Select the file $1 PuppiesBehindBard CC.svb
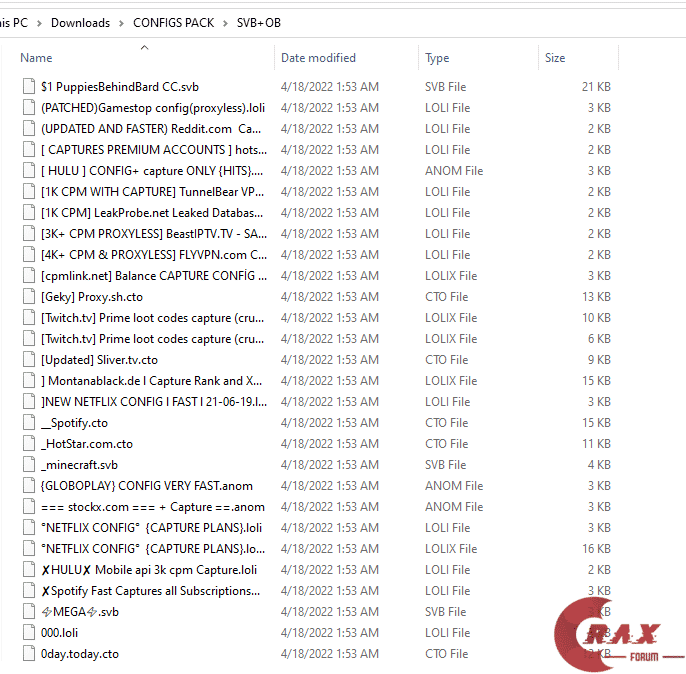The image size is (686, 674). point(120,87)
